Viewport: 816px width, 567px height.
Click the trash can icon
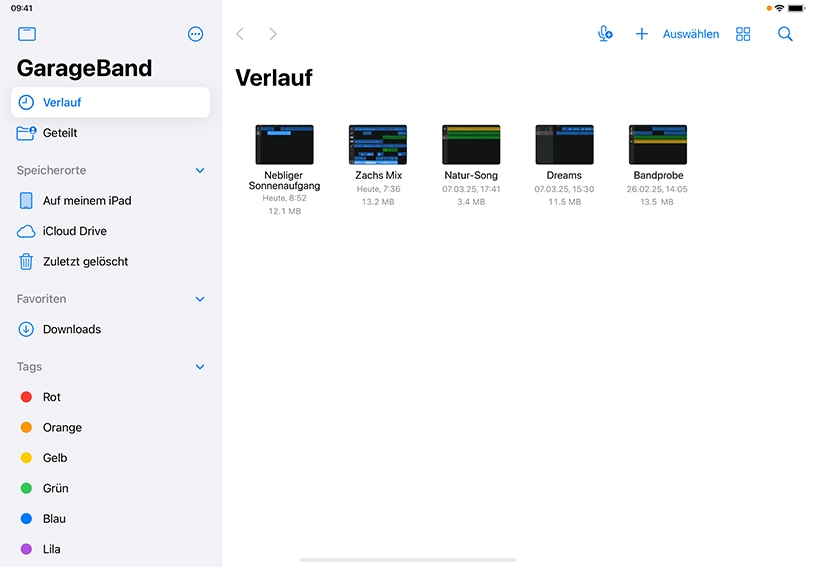(26, 262)
